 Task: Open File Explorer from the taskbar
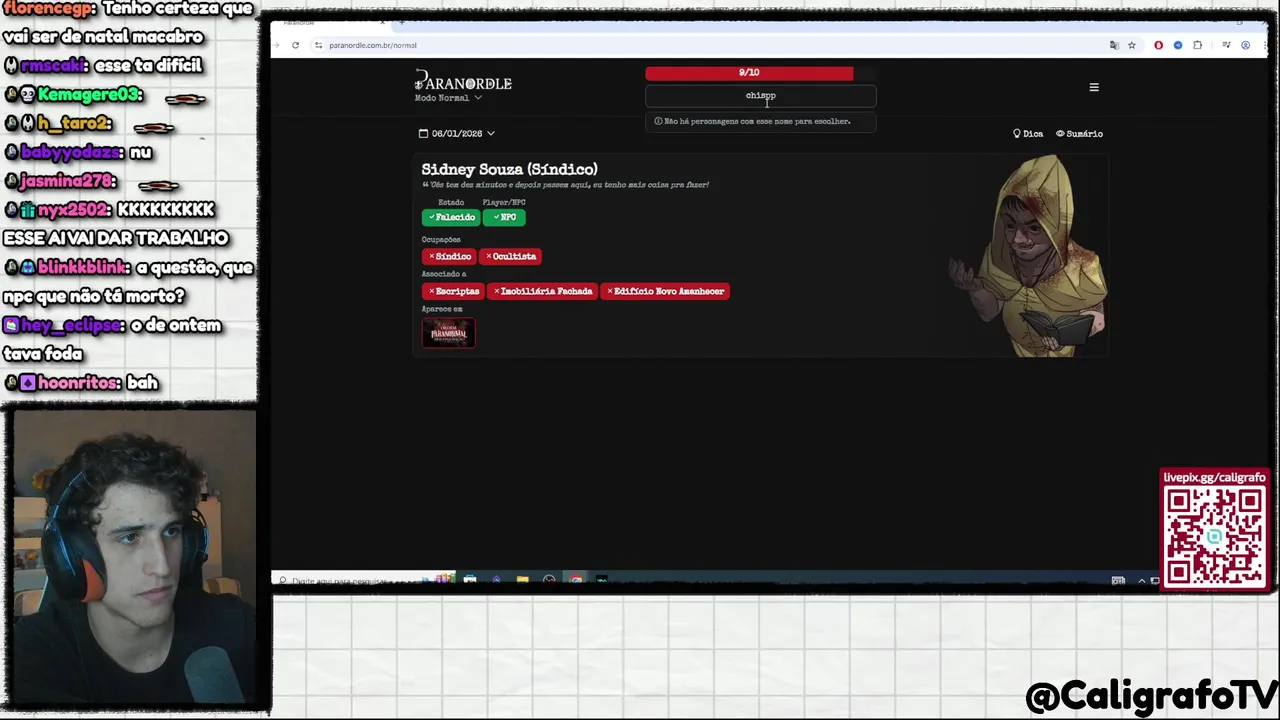tap(522, 580)
